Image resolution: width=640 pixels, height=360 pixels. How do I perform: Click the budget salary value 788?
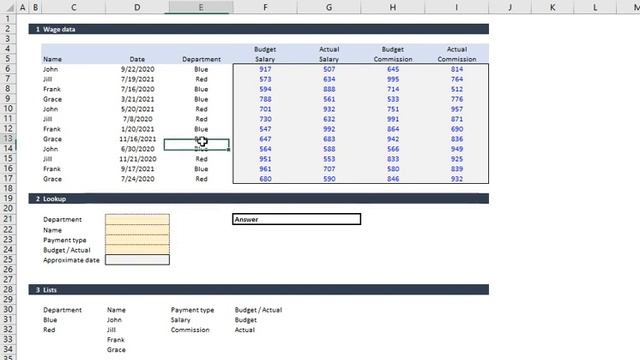265,99
